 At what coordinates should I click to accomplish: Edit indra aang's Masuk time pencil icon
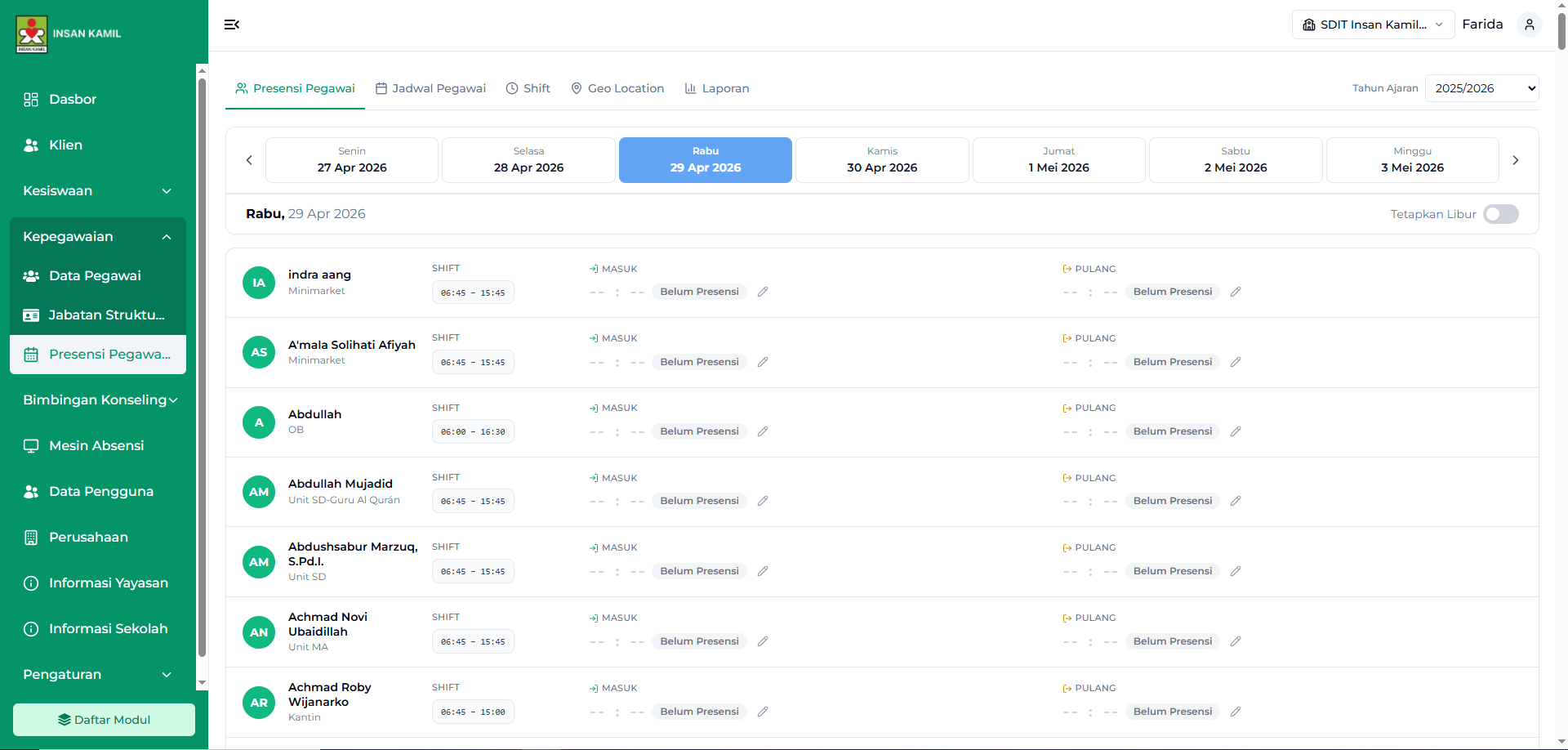(763, 292)
